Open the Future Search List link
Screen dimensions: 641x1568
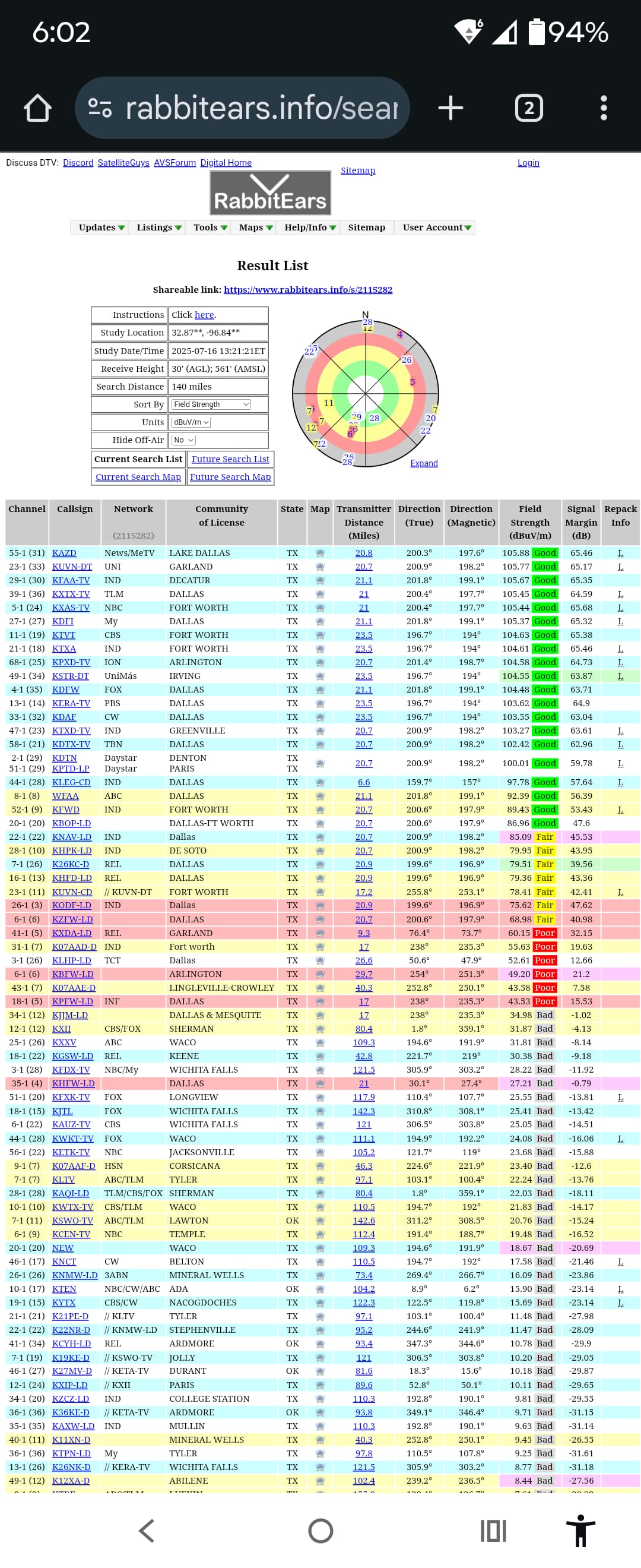click(230, 459)
